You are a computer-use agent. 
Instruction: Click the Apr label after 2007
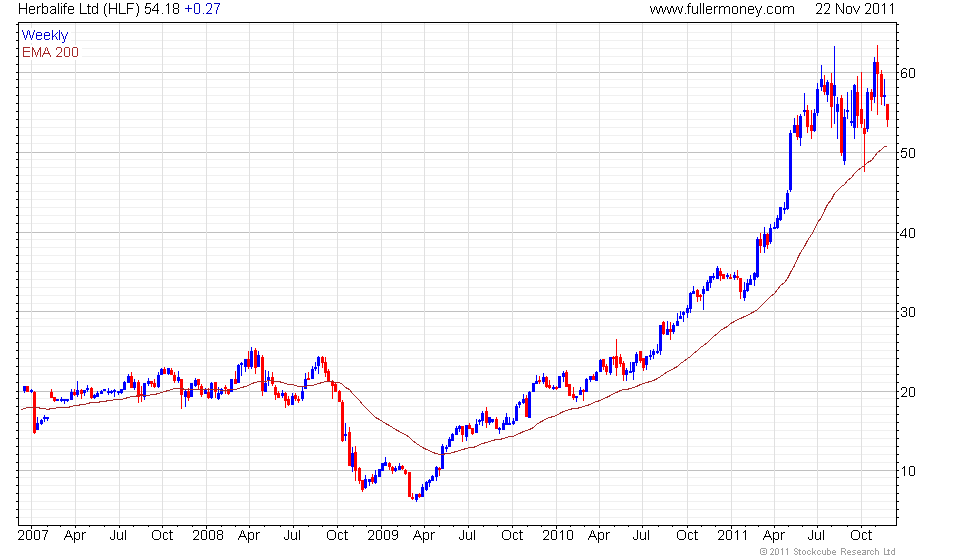click(75, 536)
